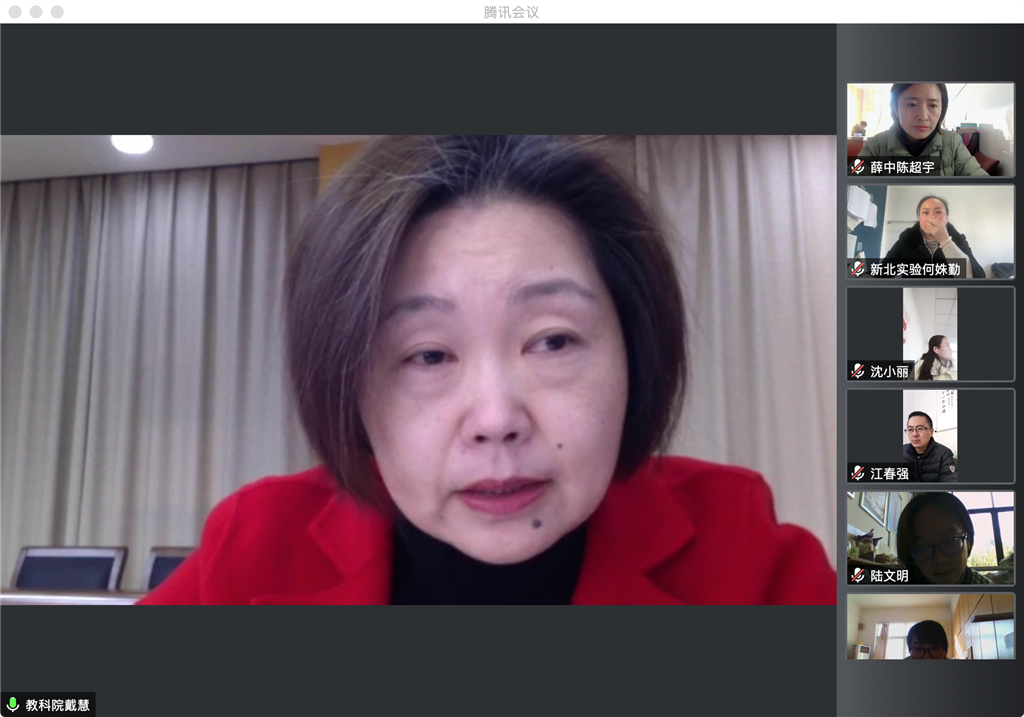Click the muted microphone icon beside 沈小丽
Screen dimensions: 1024x717
pos(858,372)
